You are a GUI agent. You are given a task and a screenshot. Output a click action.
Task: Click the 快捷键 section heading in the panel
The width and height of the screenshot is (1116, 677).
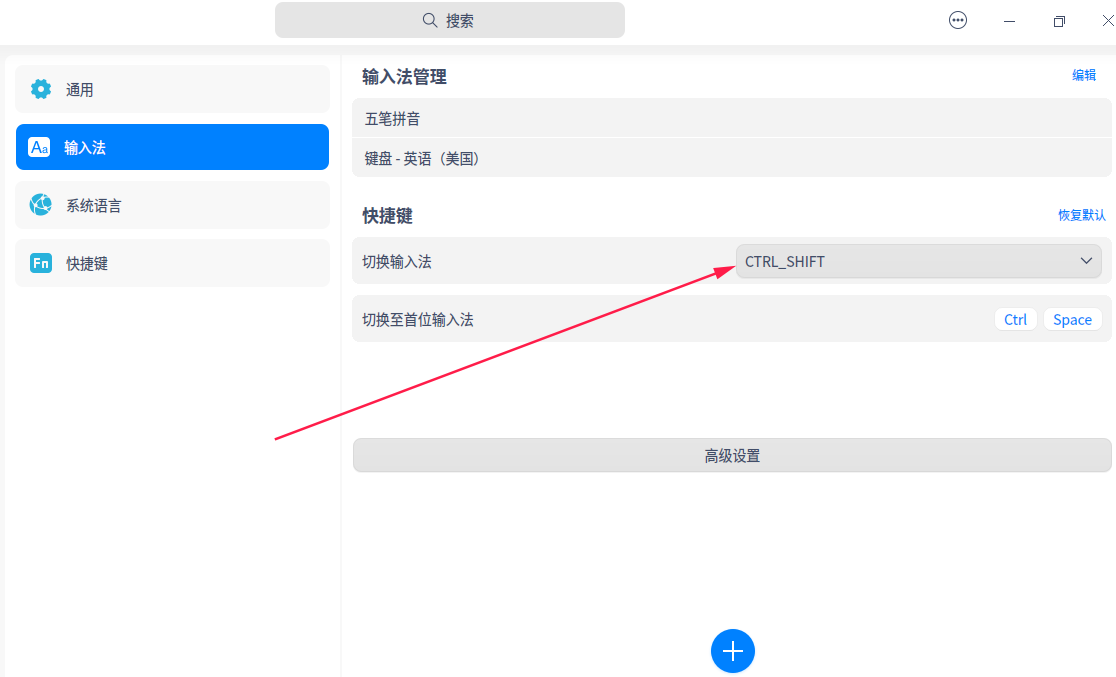[387, 216]
